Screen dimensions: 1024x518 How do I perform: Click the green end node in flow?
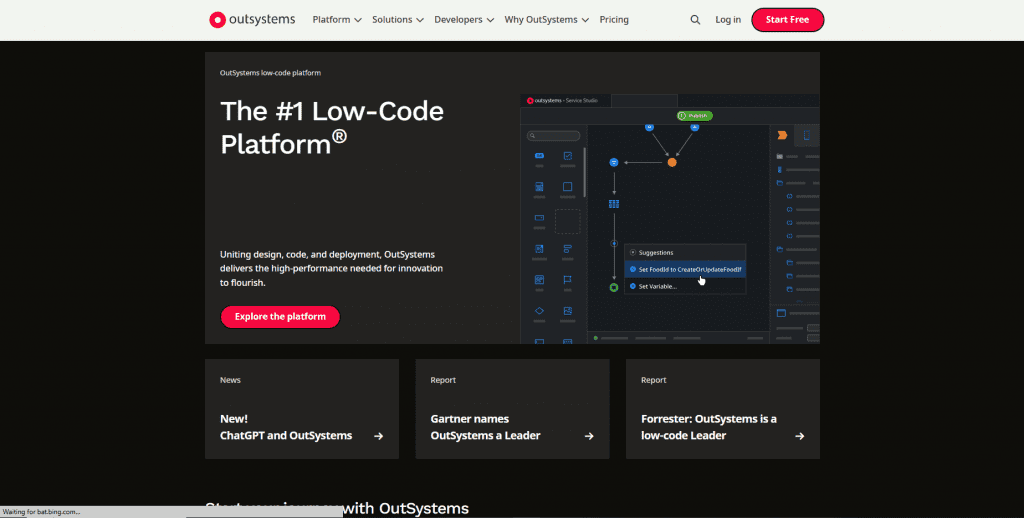(614, 287)
